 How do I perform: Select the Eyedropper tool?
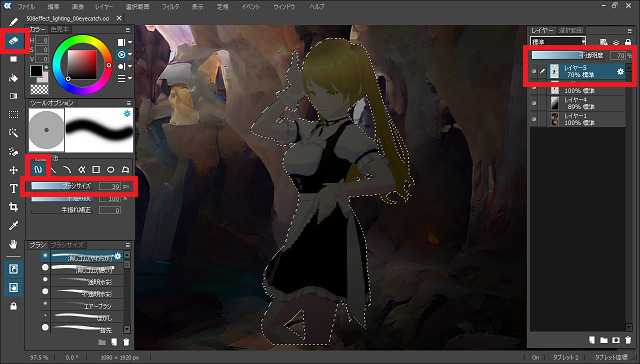(x=13, y=226)
